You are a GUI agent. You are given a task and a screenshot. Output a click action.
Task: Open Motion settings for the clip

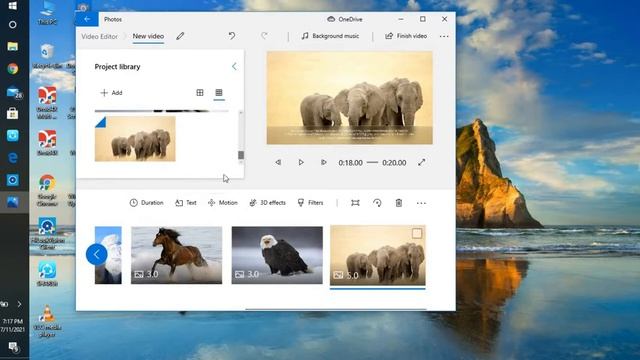click(222, 203)
